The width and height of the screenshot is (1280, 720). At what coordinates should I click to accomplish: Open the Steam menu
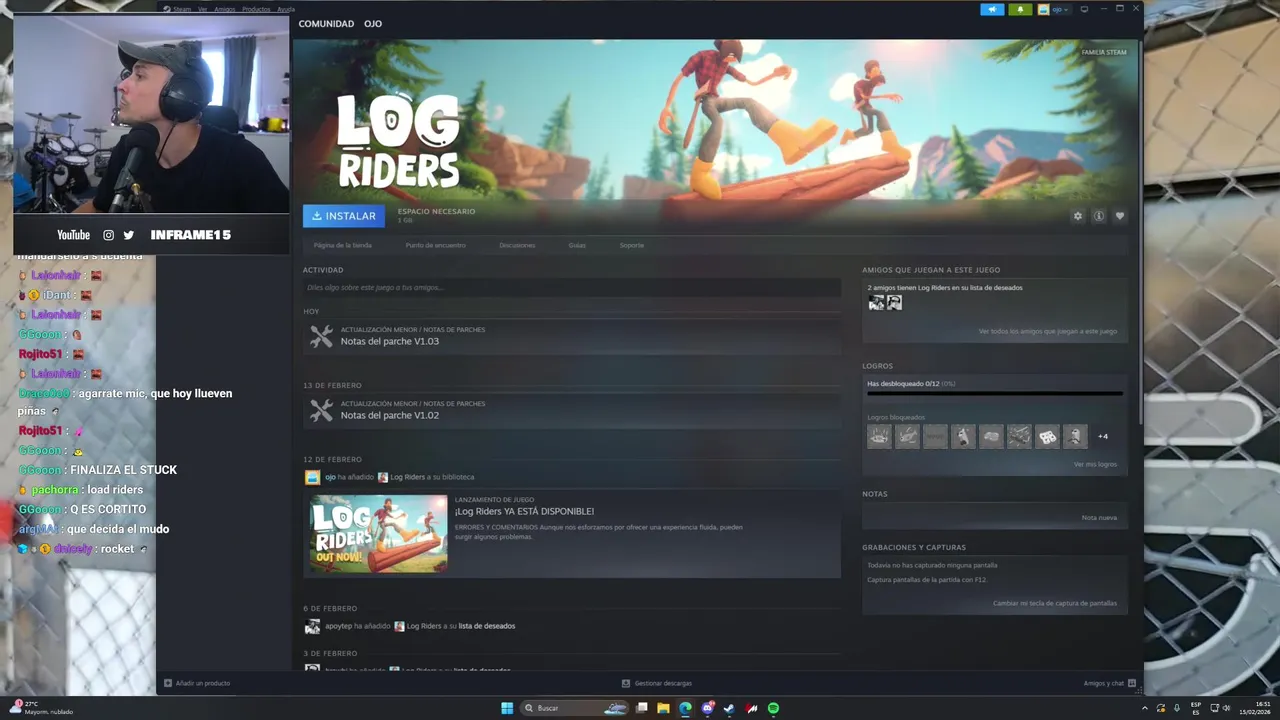[182, 9]
